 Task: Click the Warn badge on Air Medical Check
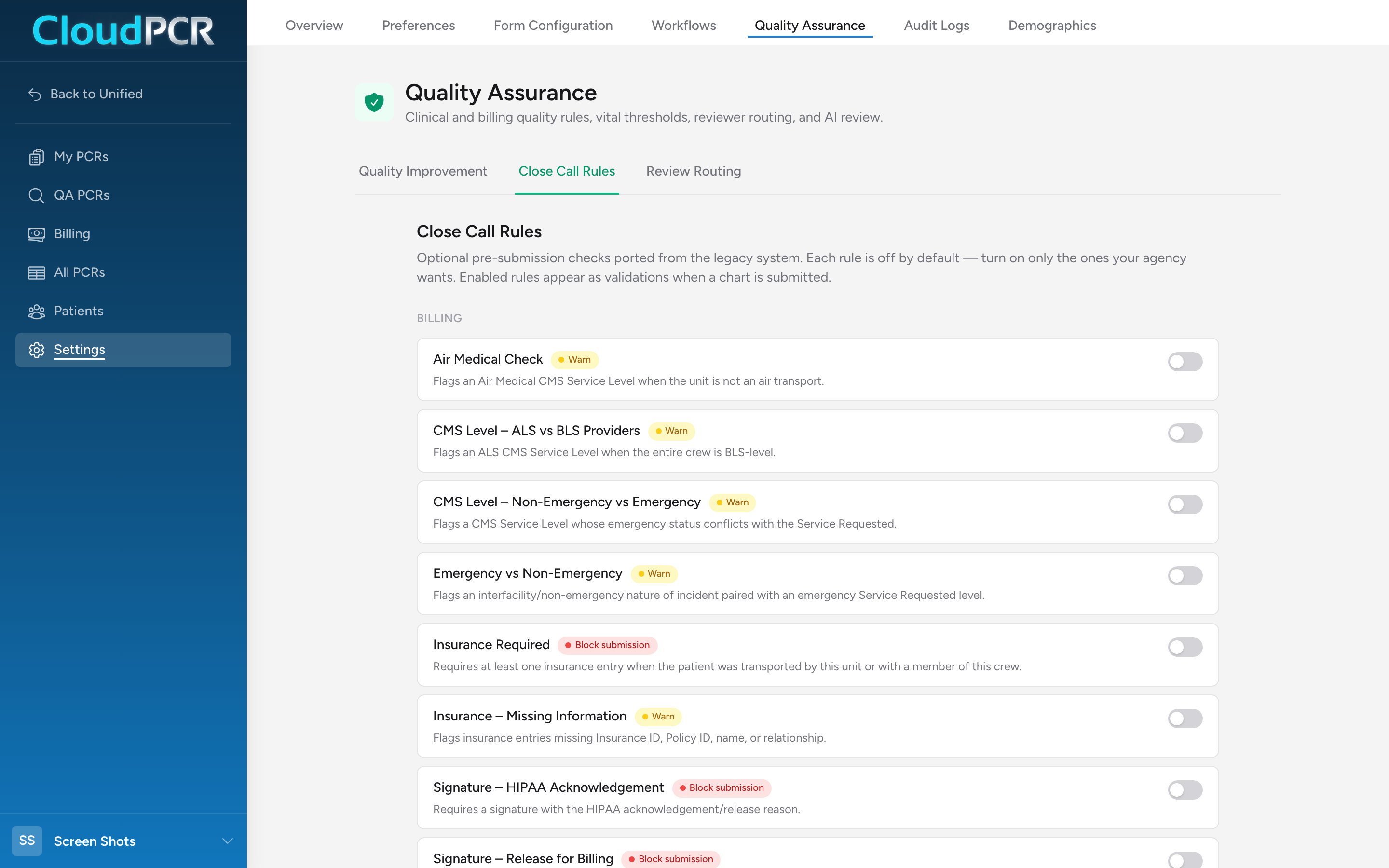pos(574,359)
